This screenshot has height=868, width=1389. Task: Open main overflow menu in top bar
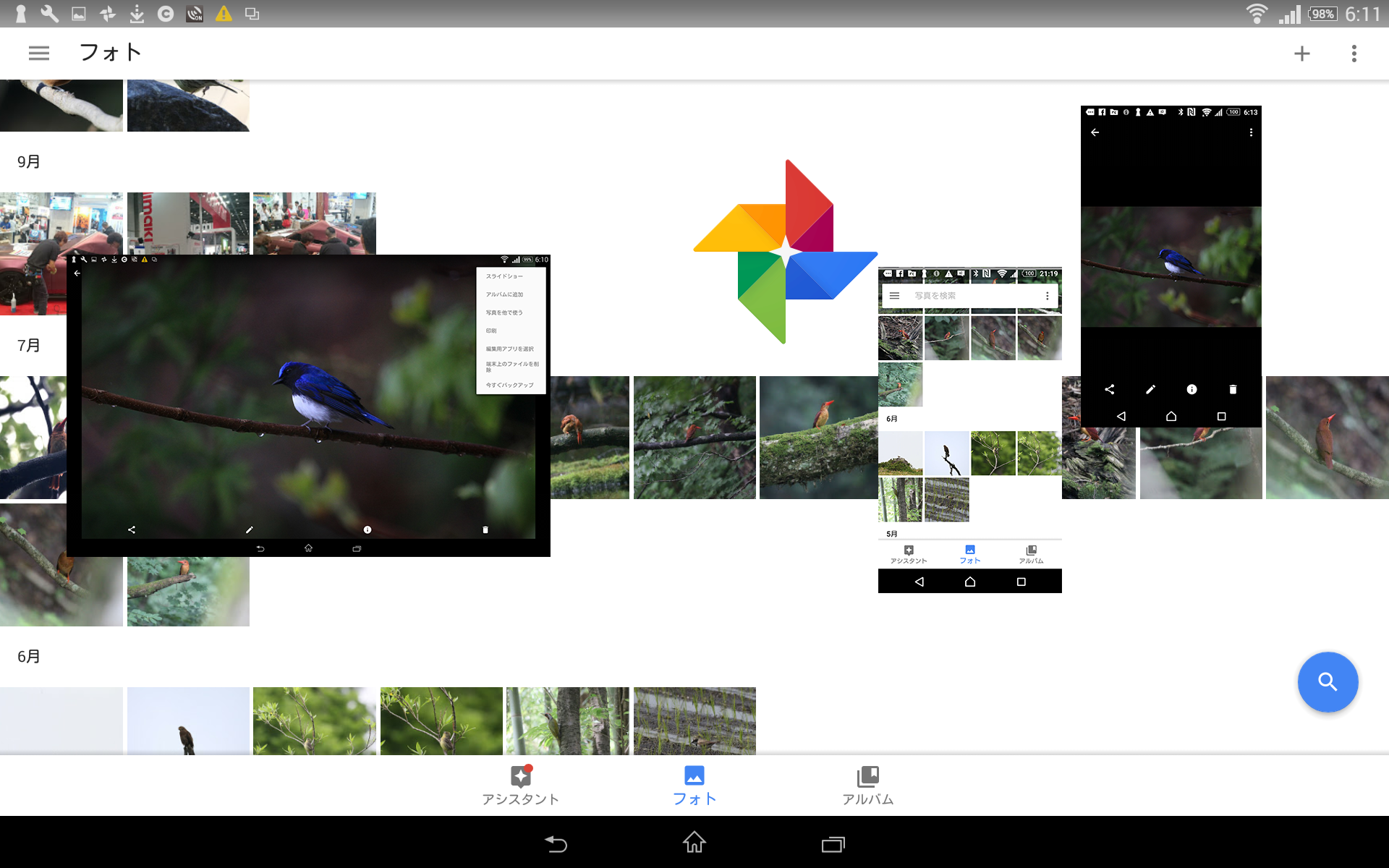click(x=1354, y=54)
